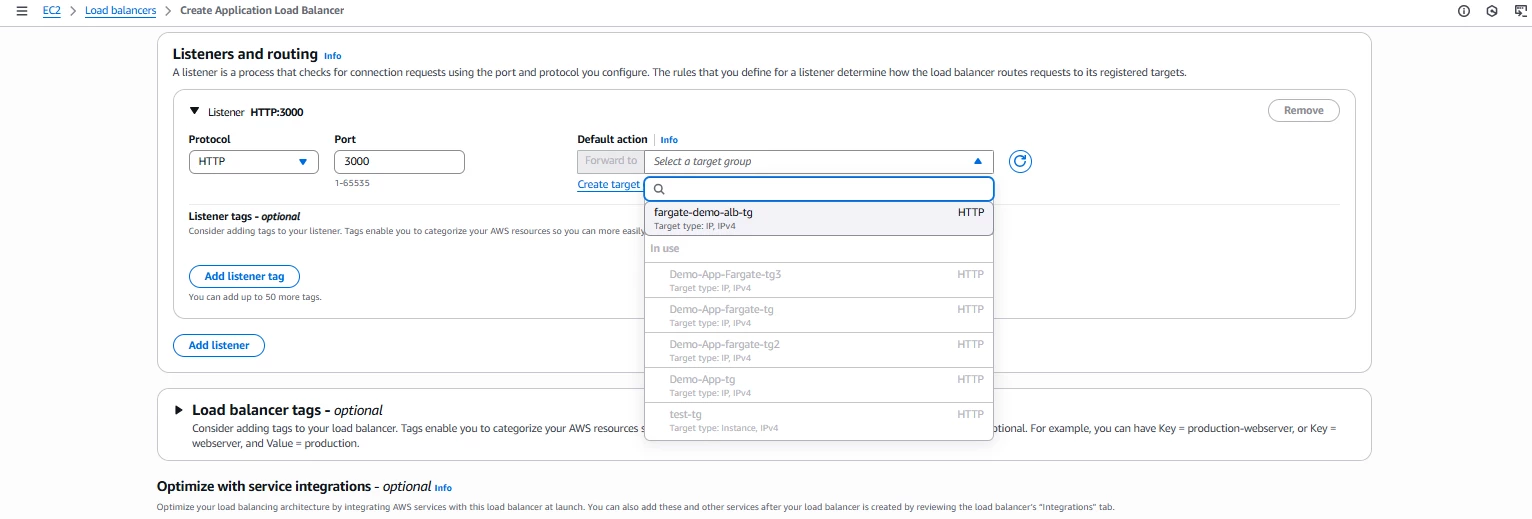Screen dimensions: 1532x519
Task: Open Info link next to Default action
Action: coord(669,140)
